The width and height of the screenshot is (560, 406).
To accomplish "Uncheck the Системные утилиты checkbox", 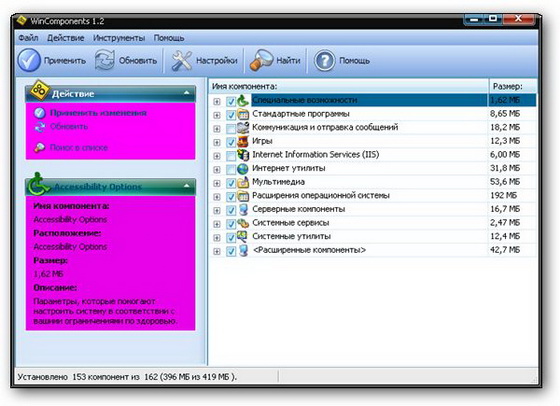I will [231, 237].
